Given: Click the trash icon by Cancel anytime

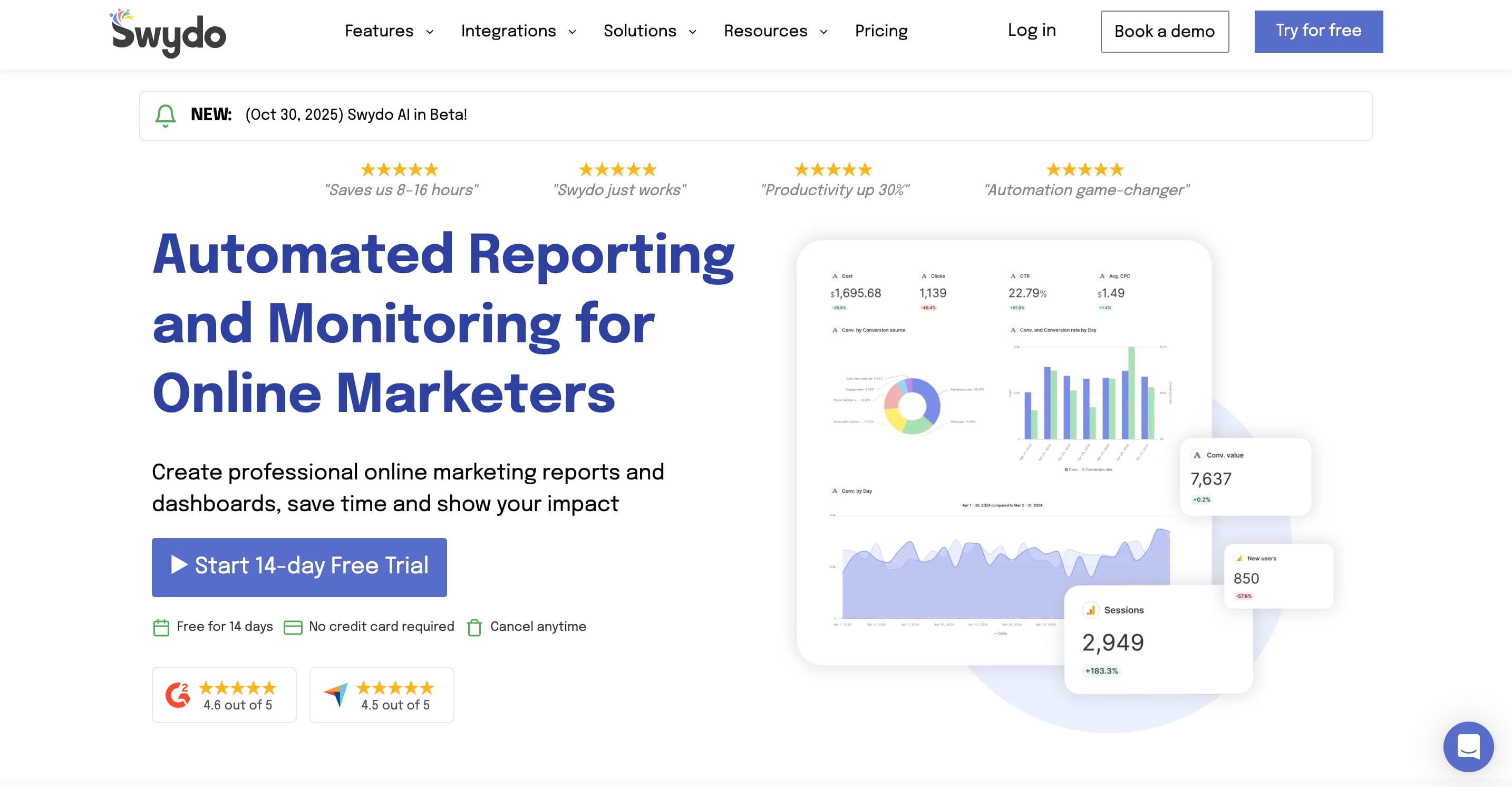Looking at the screenshot, I should pyautogui.click(x=474, y=627).
